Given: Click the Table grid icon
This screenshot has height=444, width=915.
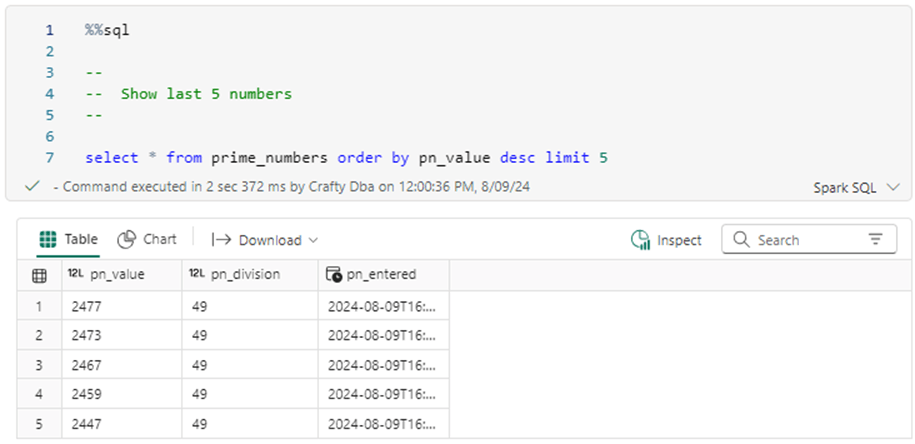Looking at the screenshot, I should pyautogui.click(x=47, y=240).
